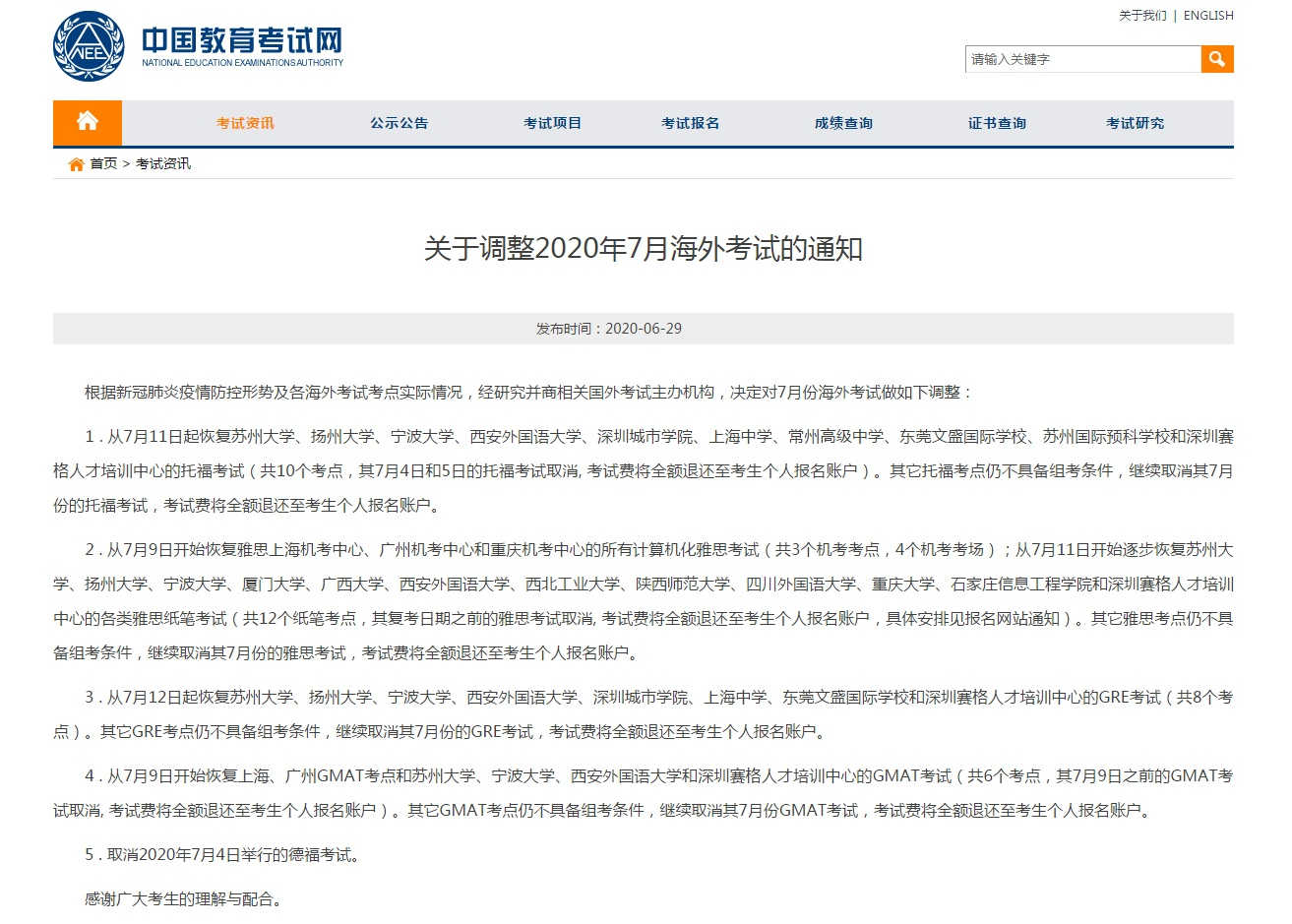Select the 证书查询 navigation item
Viewport: 1292px width, 924px height.
point(997,123)
